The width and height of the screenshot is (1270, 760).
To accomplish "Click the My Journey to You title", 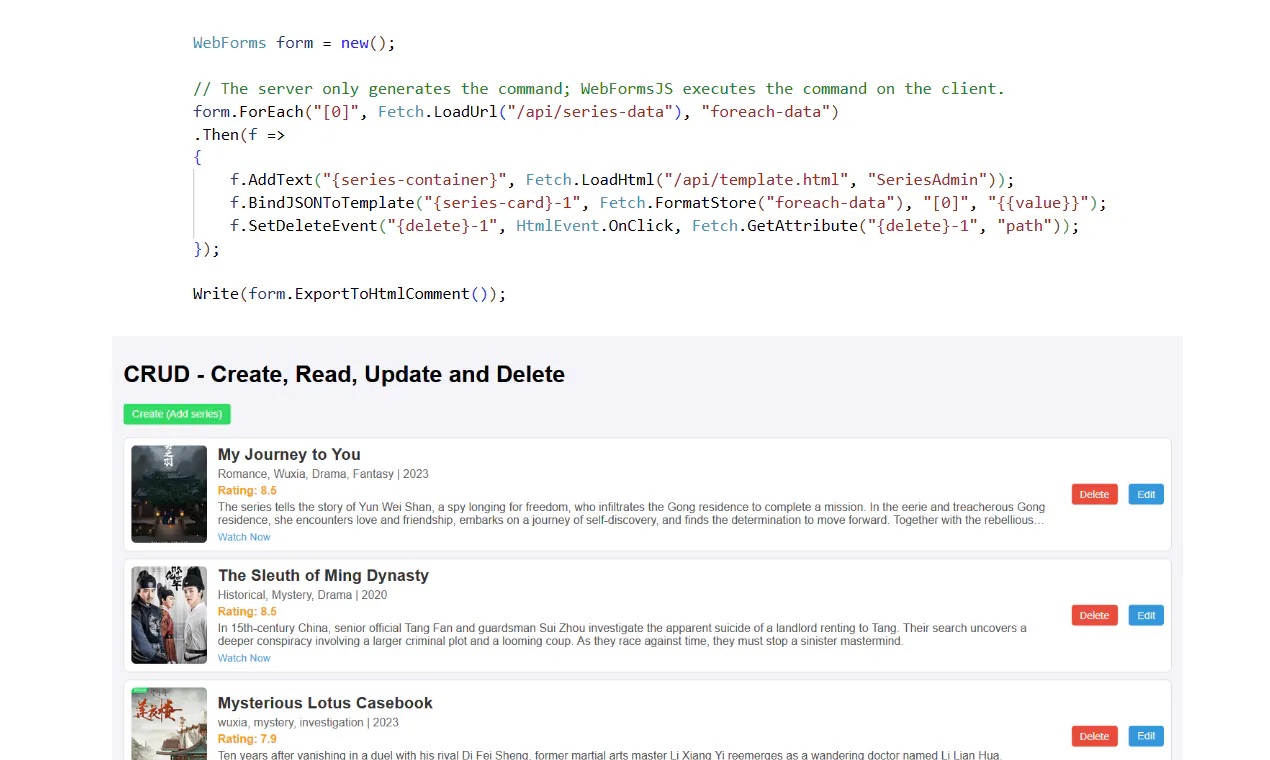I will click(289, 455).
